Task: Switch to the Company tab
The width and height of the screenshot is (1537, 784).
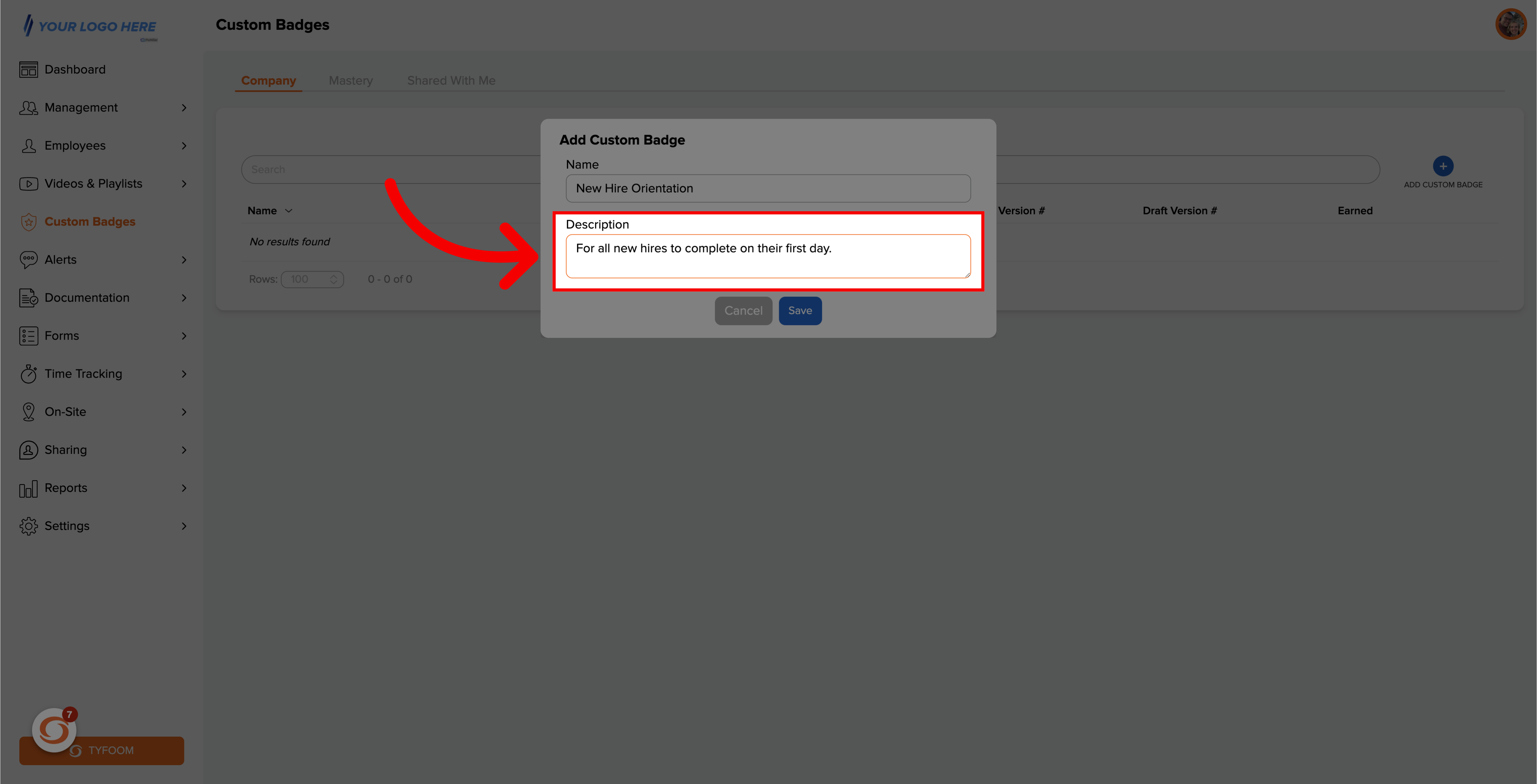Action: point(268,81)
